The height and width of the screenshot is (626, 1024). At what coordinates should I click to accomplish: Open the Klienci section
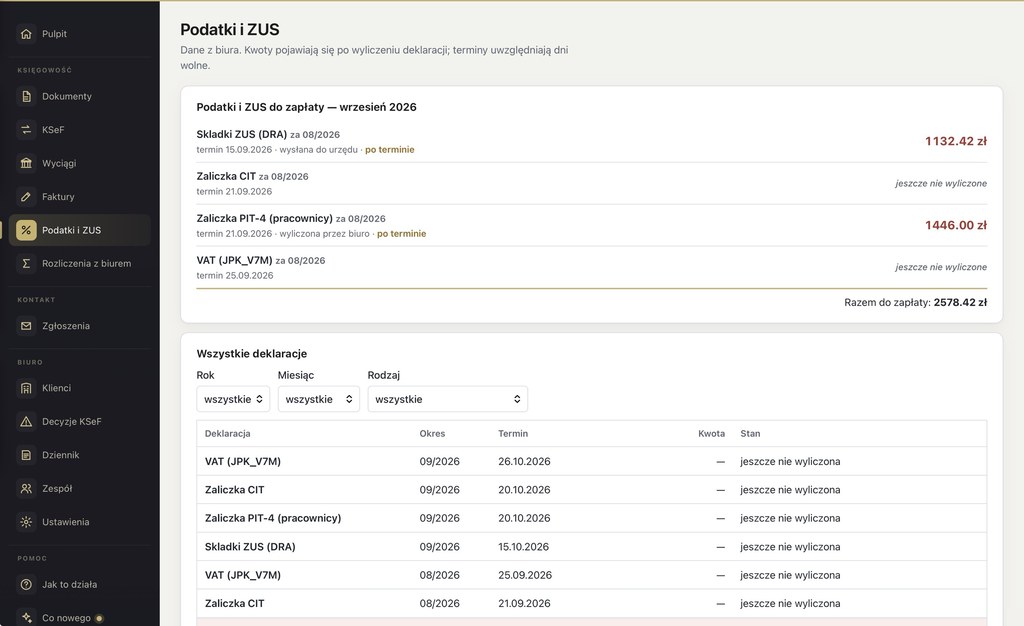80,388
